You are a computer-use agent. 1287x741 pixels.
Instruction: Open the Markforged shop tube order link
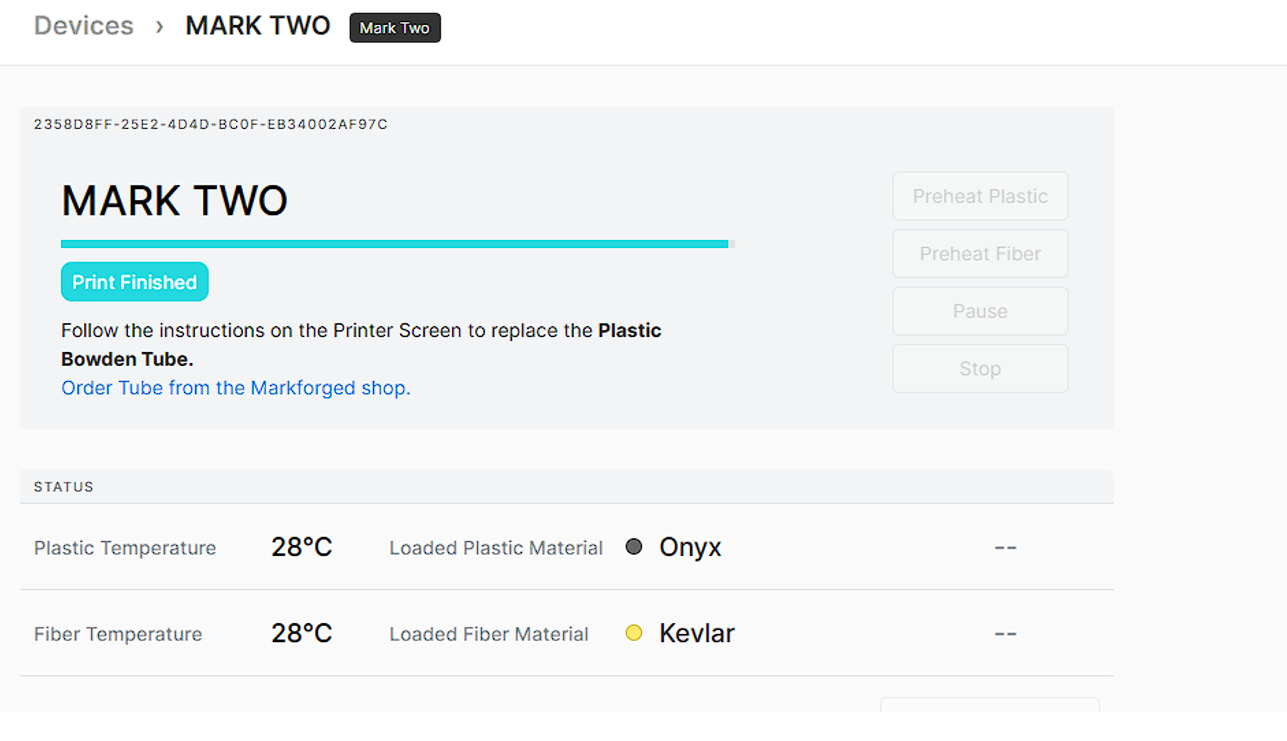[x=235, y=388]
